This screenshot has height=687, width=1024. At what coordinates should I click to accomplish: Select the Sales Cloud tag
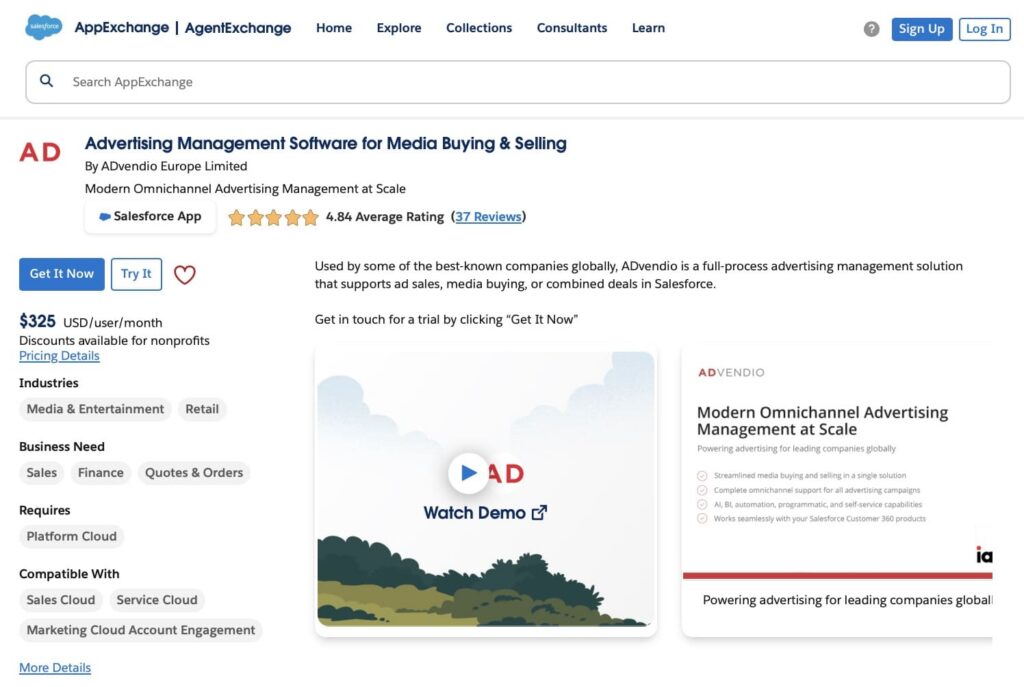click(x=61, y=600)
